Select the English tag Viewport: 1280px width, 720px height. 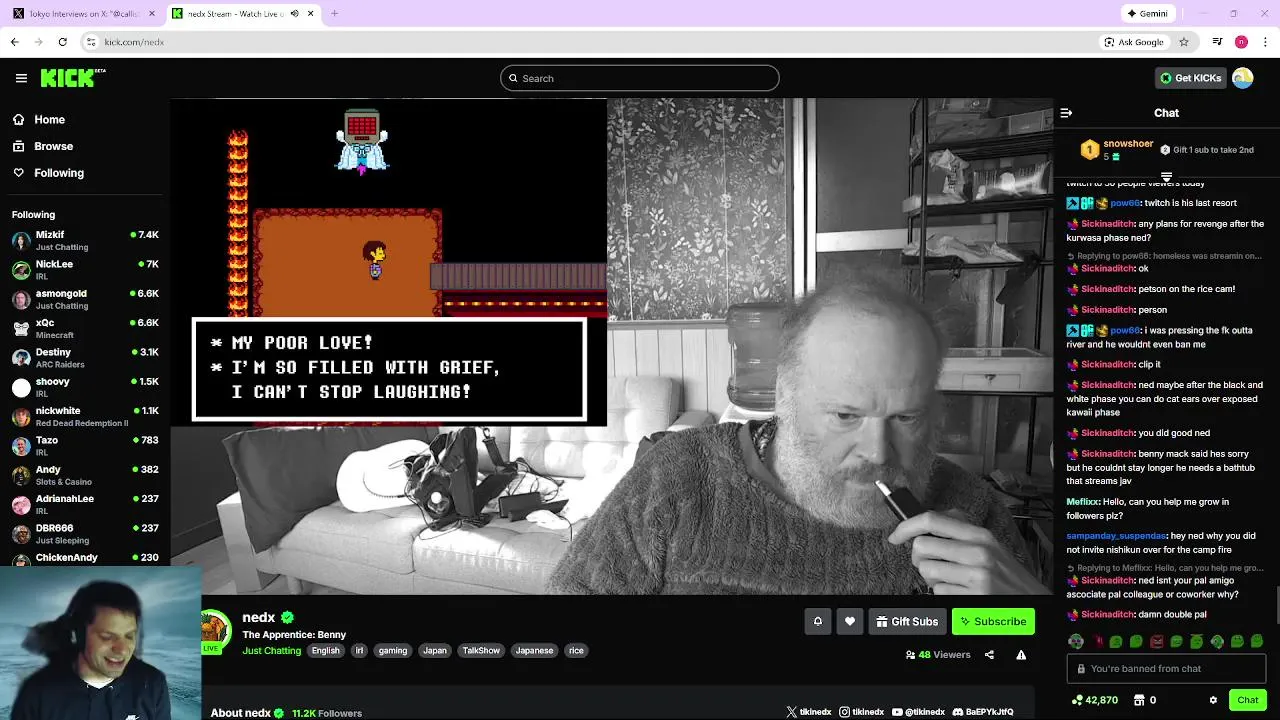[325, 651]
